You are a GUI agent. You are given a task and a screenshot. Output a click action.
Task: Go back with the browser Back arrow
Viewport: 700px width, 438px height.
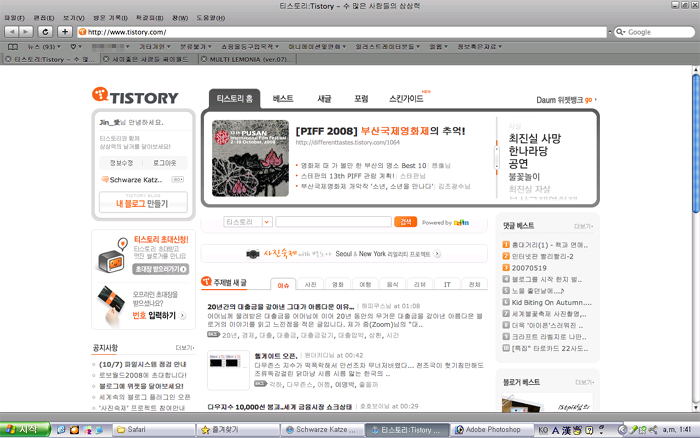[12, 32]
